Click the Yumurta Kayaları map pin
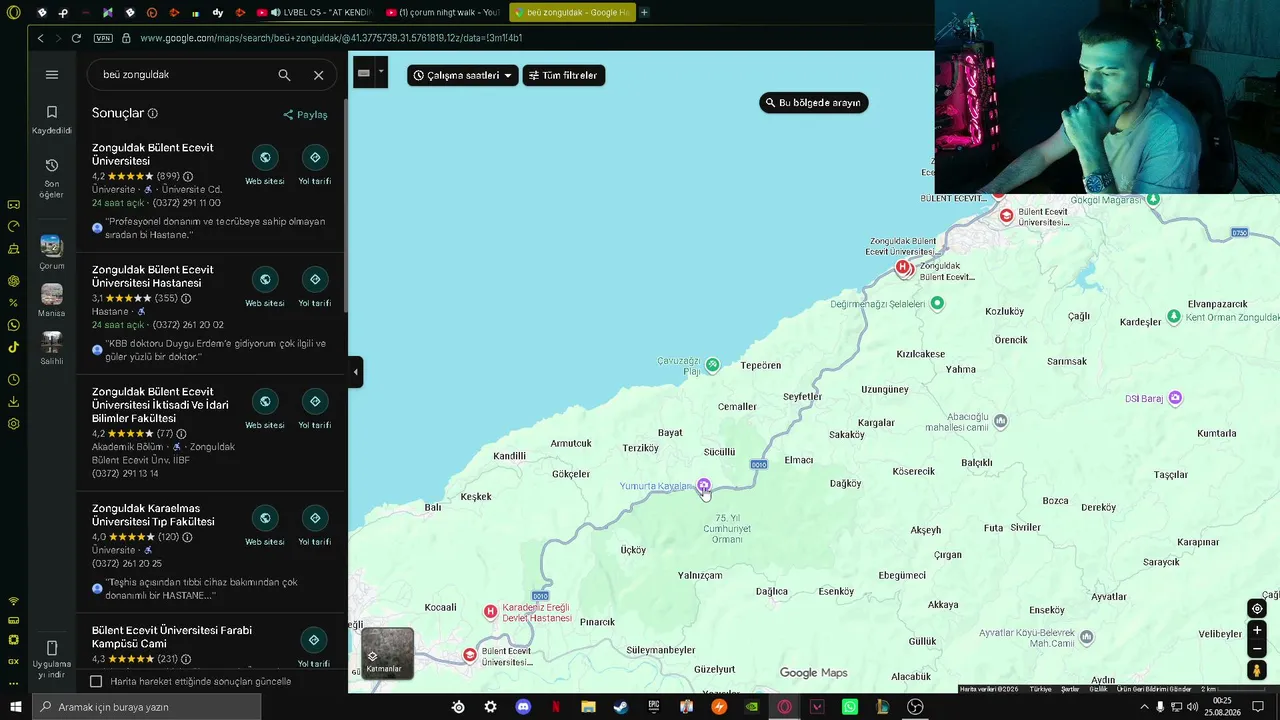This screenshot has width=1280, height=720. click(x=704, y=486)
